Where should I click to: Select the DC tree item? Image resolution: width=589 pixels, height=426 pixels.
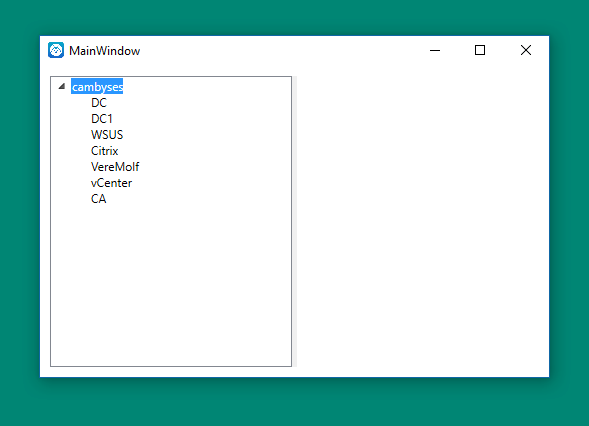[99, 103]
